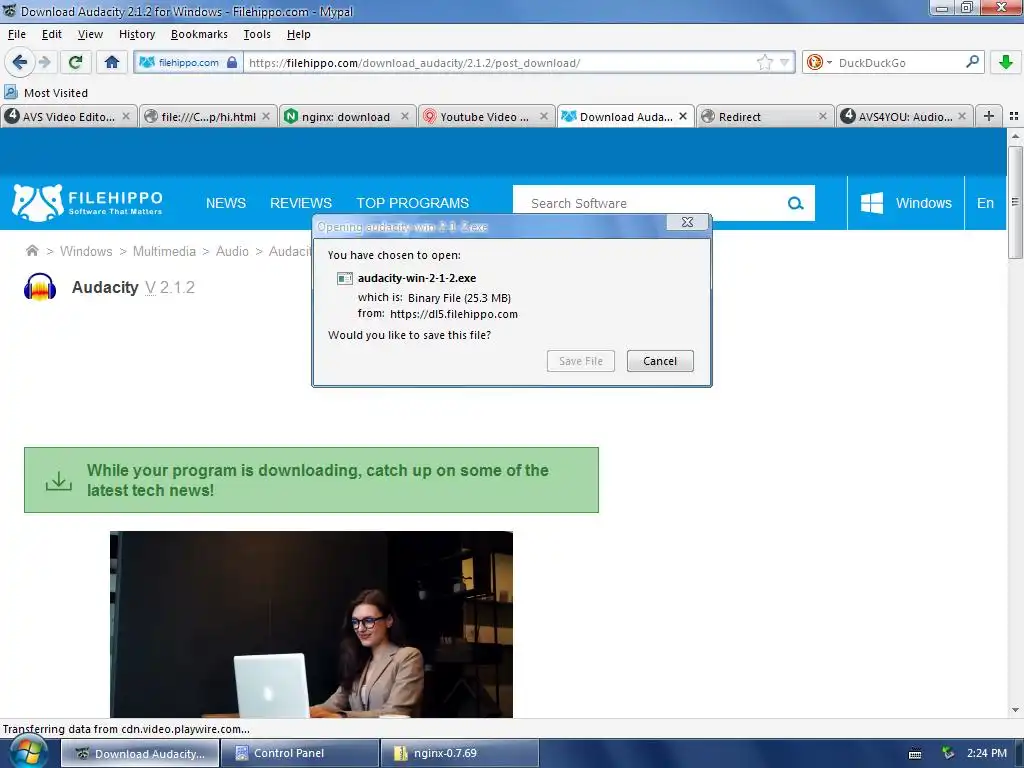Close the nginx: download tab
This screenshot has width=1024, height=768.
pyautogui.click(x=405, y=116)
